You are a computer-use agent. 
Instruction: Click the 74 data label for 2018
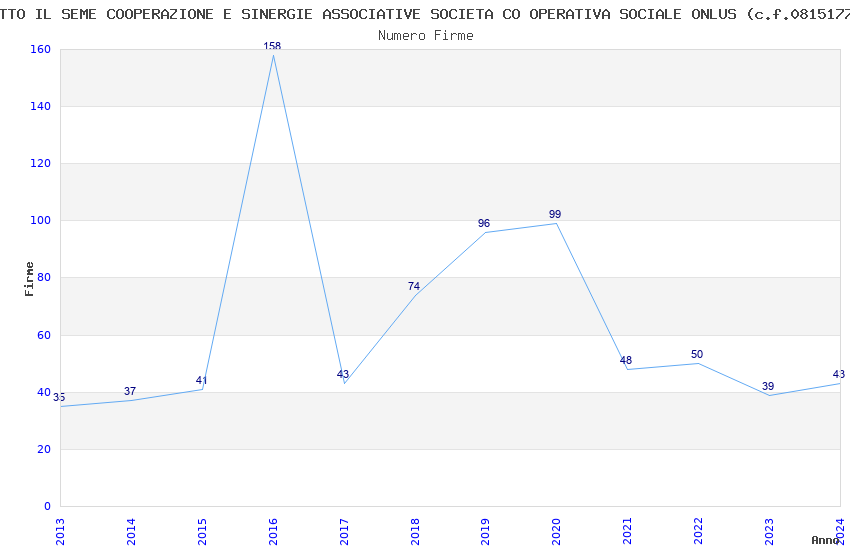pyautogui.click(x=414, y=286)
